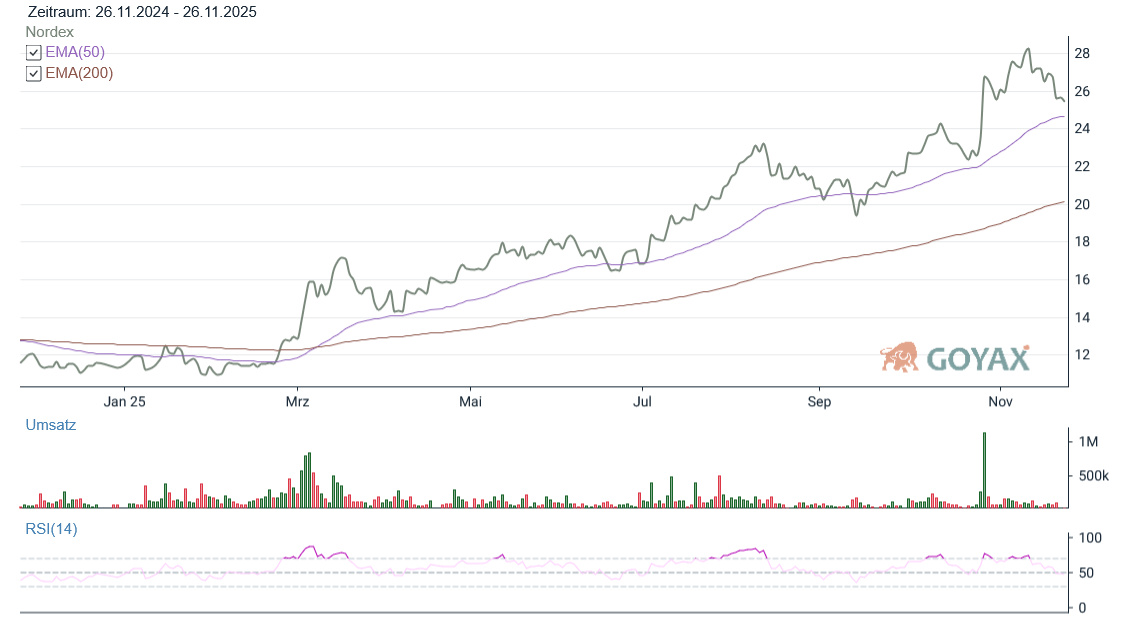The width and height of the screenshot is (1140, 617).
Task: Click the Nov x-axis label
Action: coord(1002,402)
